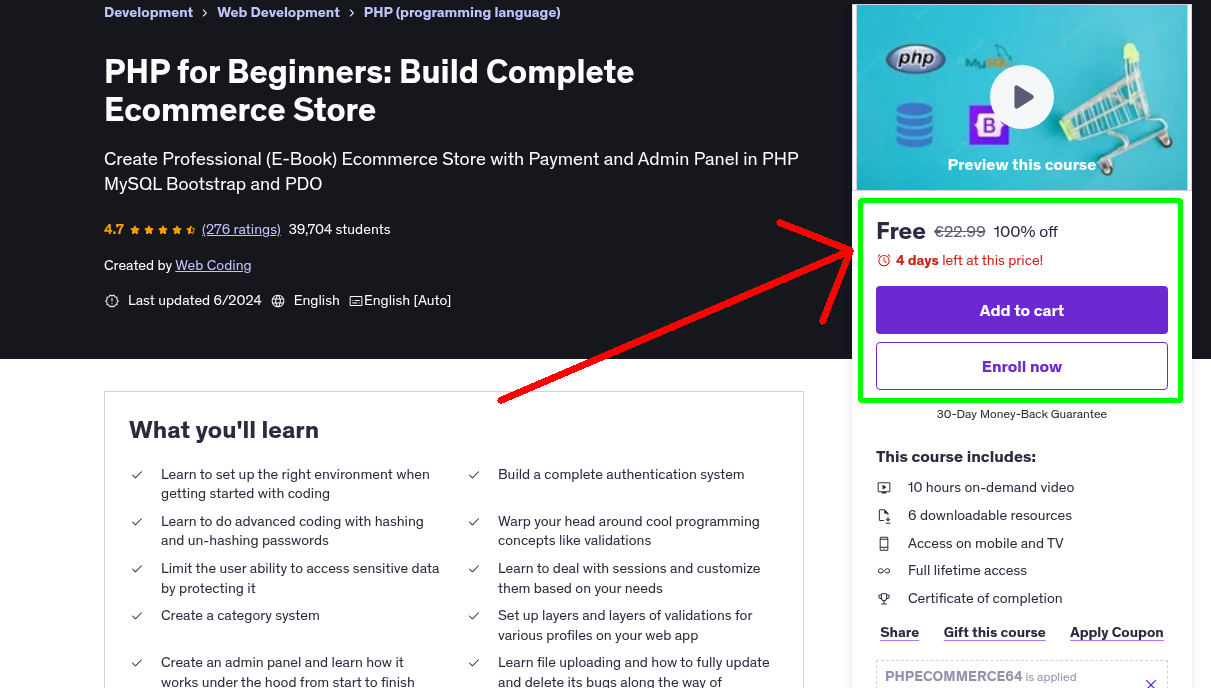Screen dimensions: 1211x688
Task: Click the on-demand video icon
Action: point(884,488)
